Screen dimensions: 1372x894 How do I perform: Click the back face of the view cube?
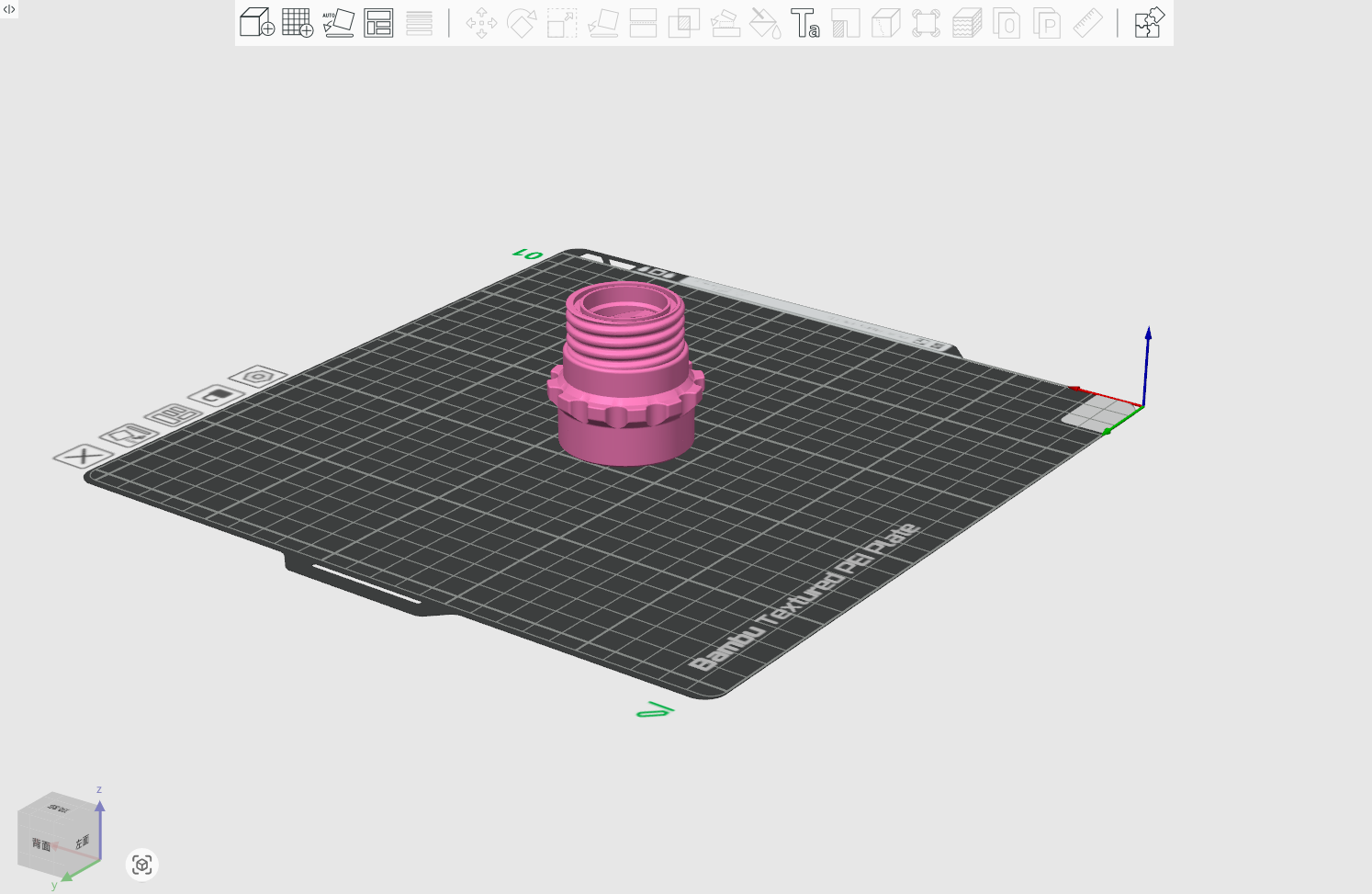pos(42,843)
